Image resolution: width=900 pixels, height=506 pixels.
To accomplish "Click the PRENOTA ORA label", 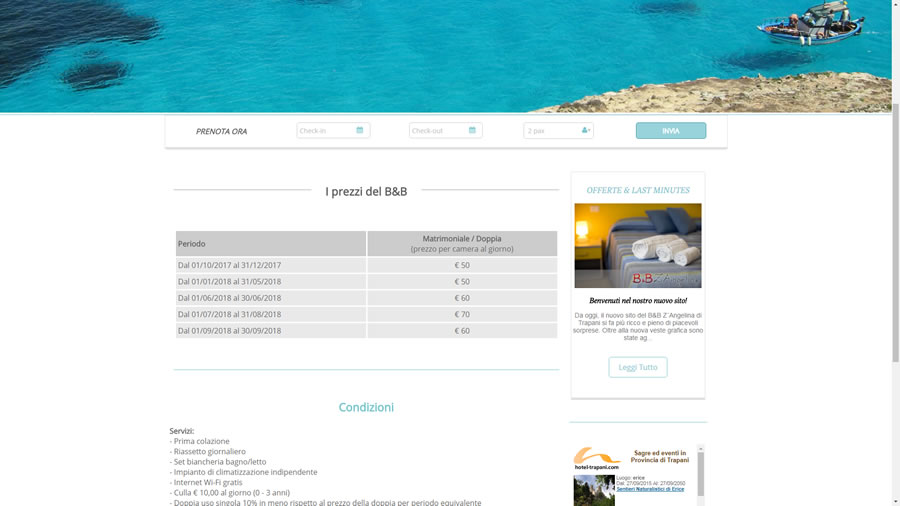I will point(222,131).
